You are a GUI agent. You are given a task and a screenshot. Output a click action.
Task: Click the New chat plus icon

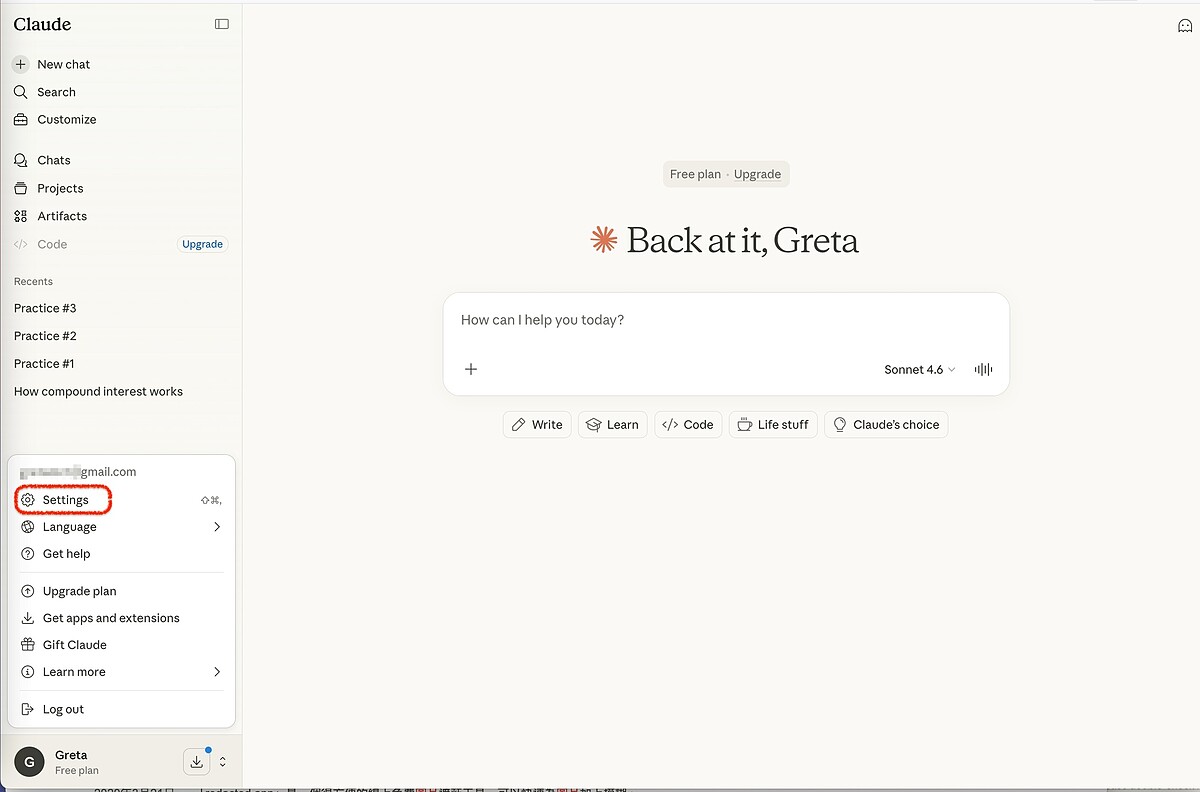[x=21, y=64]
